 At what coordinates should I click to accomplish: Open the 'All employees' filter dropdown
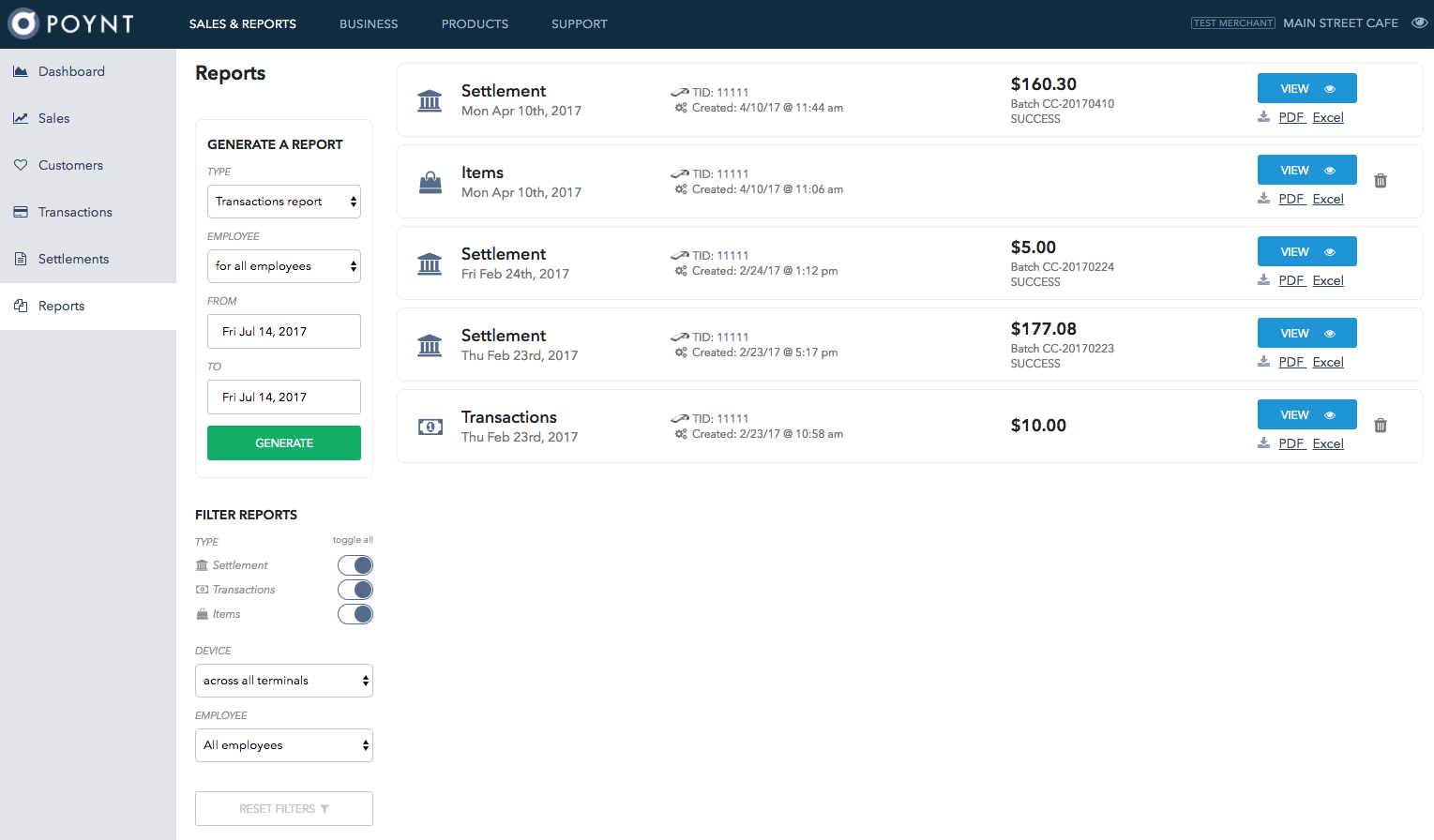coord(284,745)
